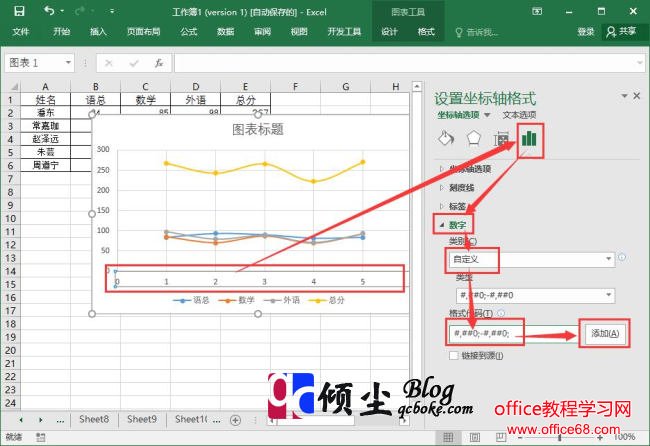The height and width of the screenshot is (446, 650).
Task: Click cell containing 周道宁
Action: click(x=45, y=165)
